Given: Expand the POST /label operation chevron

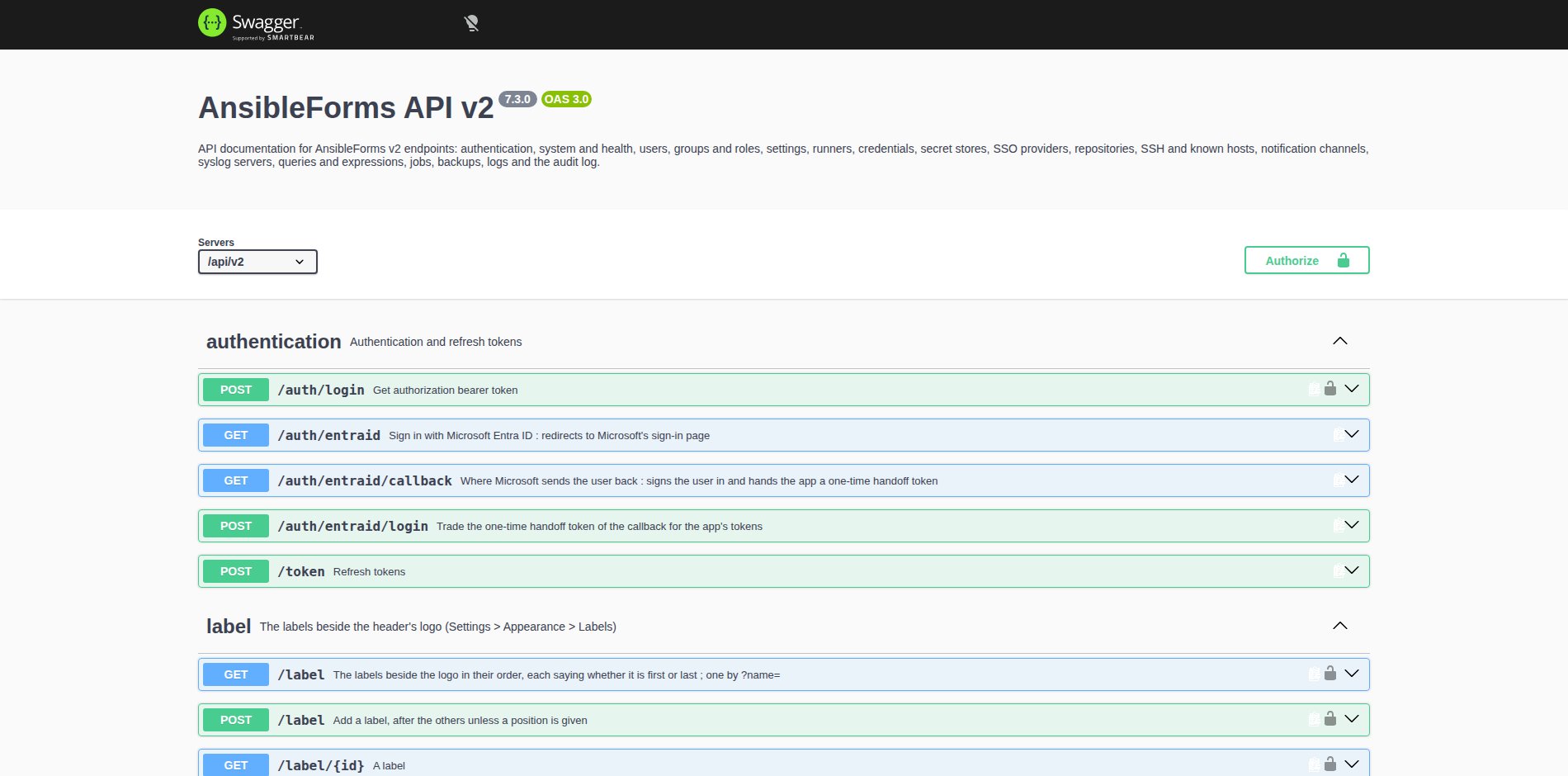Looking at the screenshot, I should (1352, 719).
